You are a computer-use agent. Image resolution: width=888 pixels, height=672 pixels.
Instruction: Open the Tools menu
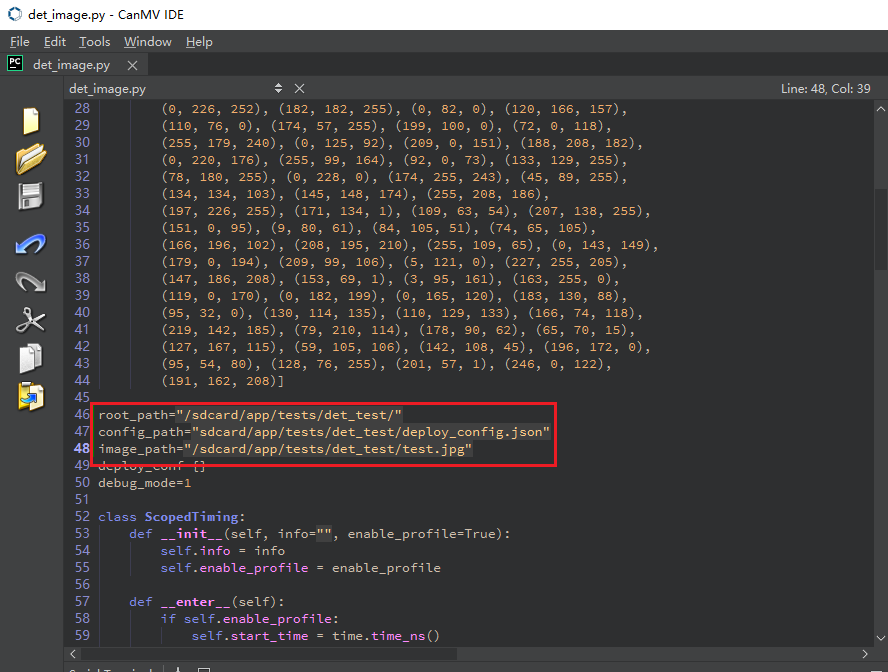95,42
